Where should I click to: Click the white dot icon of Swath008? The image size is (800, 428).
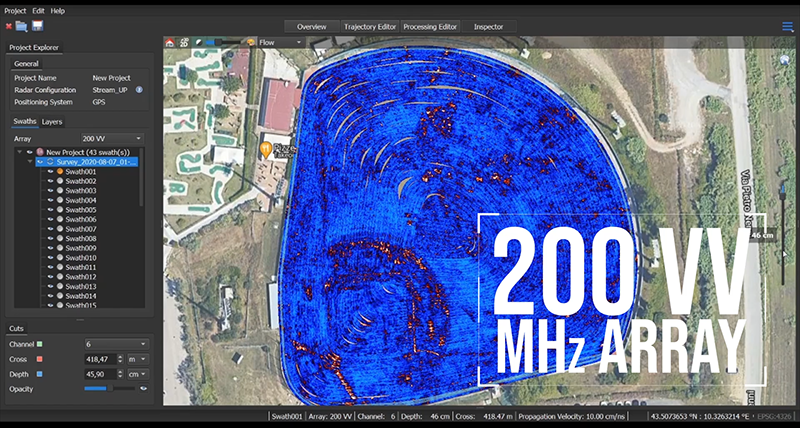pyautogui.click(x=60, y=239)
